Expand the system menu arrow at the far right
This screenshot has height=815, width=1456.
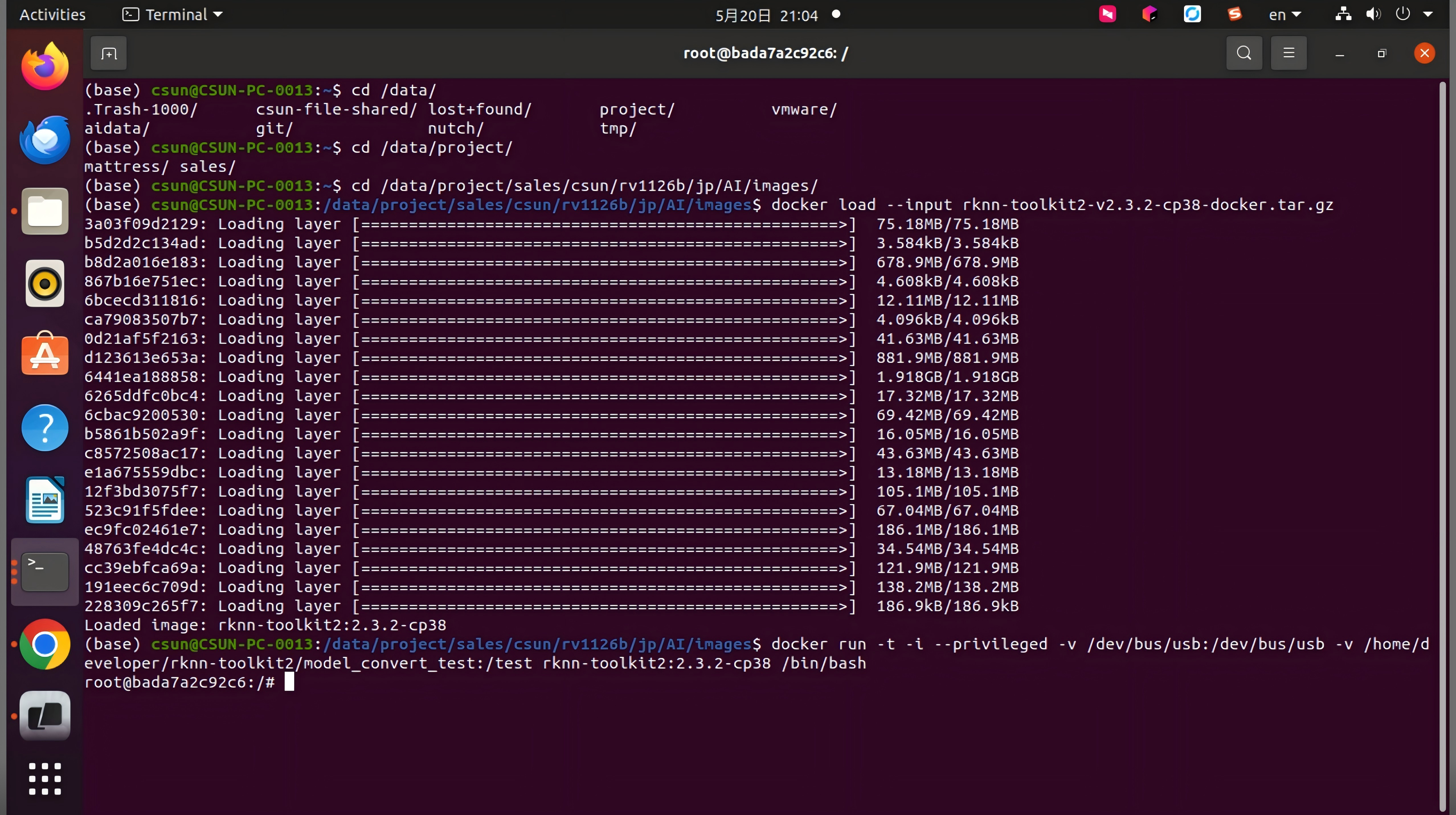[1428, 15]
